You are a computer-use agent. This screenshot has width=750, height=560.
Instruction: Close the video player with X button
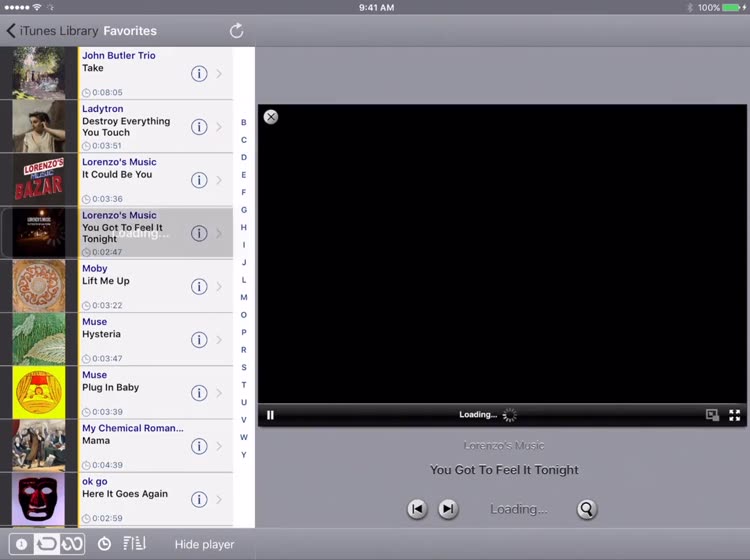coord(271,117)
